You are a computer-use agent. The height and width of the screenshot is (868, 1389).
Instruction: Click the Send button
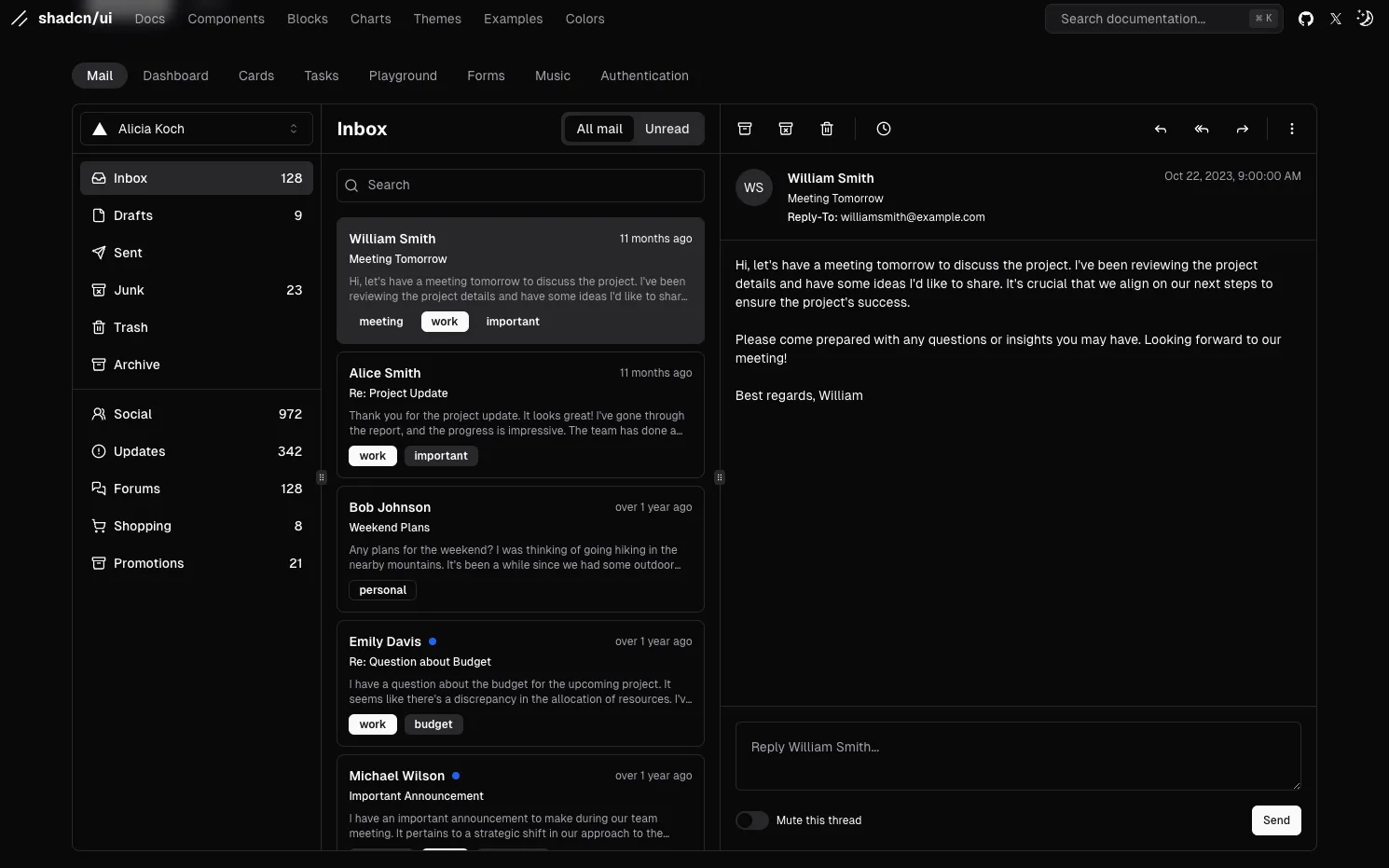(1276, 820)
